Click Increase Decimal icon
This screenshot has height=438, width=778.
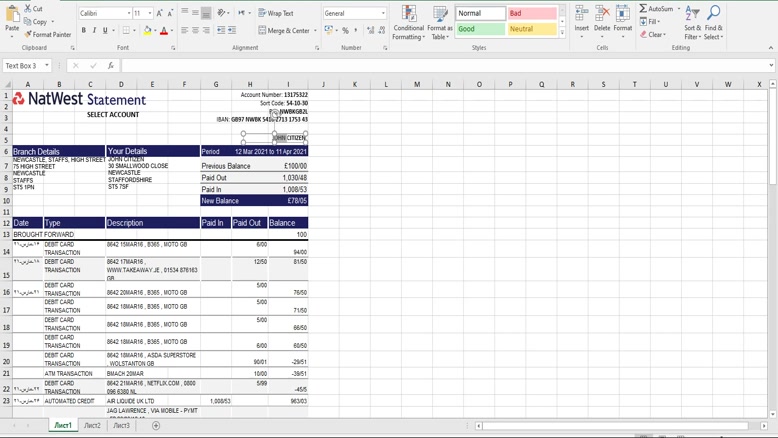coord(371,31)
